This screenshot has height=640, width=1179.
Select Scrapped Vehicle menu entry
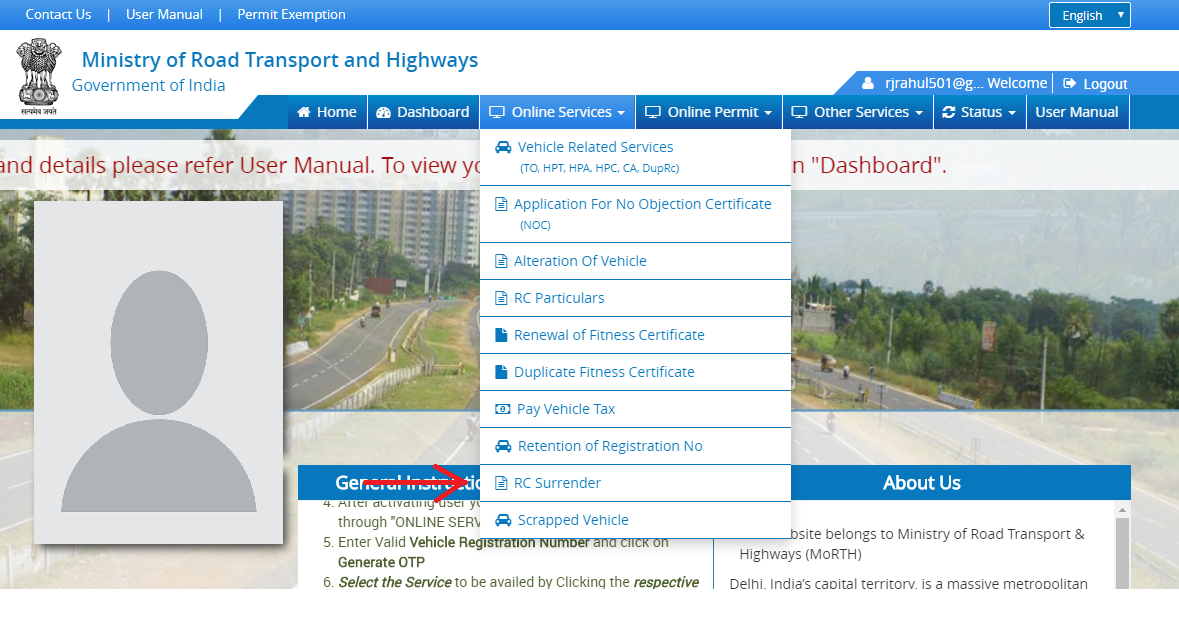click(635, 520)
